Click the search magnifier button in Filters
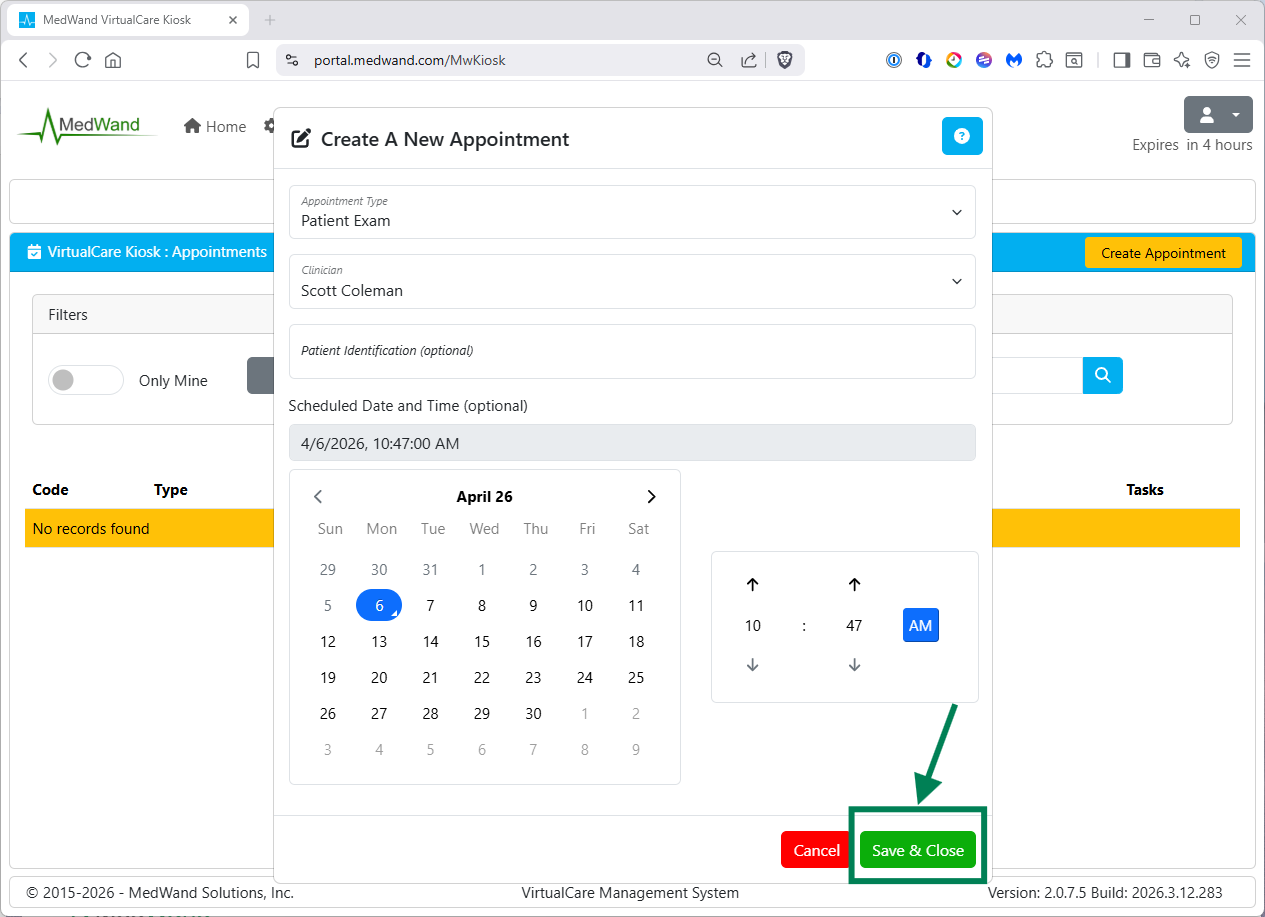1265x917 pixels. tap(1102, 376)
